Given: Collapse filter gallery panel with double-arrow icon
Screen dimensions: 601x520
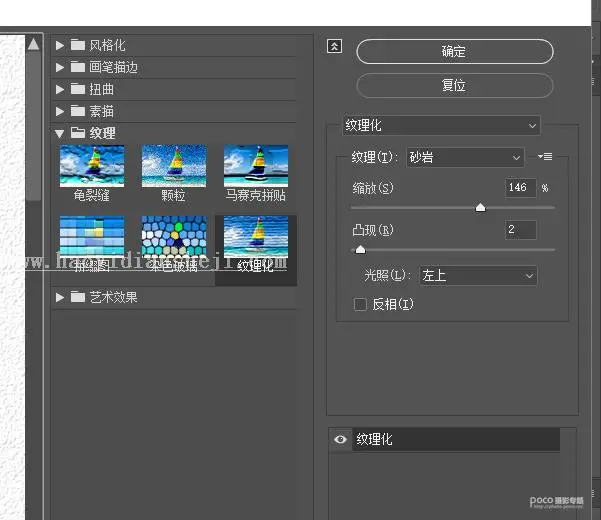Looking at the screenshot, I should (334, 46).
